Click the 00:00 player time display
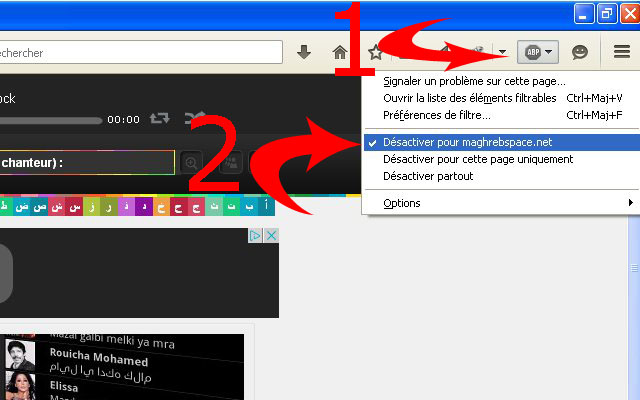This screenshot has width=640, height=400. [x=123, y=120]
